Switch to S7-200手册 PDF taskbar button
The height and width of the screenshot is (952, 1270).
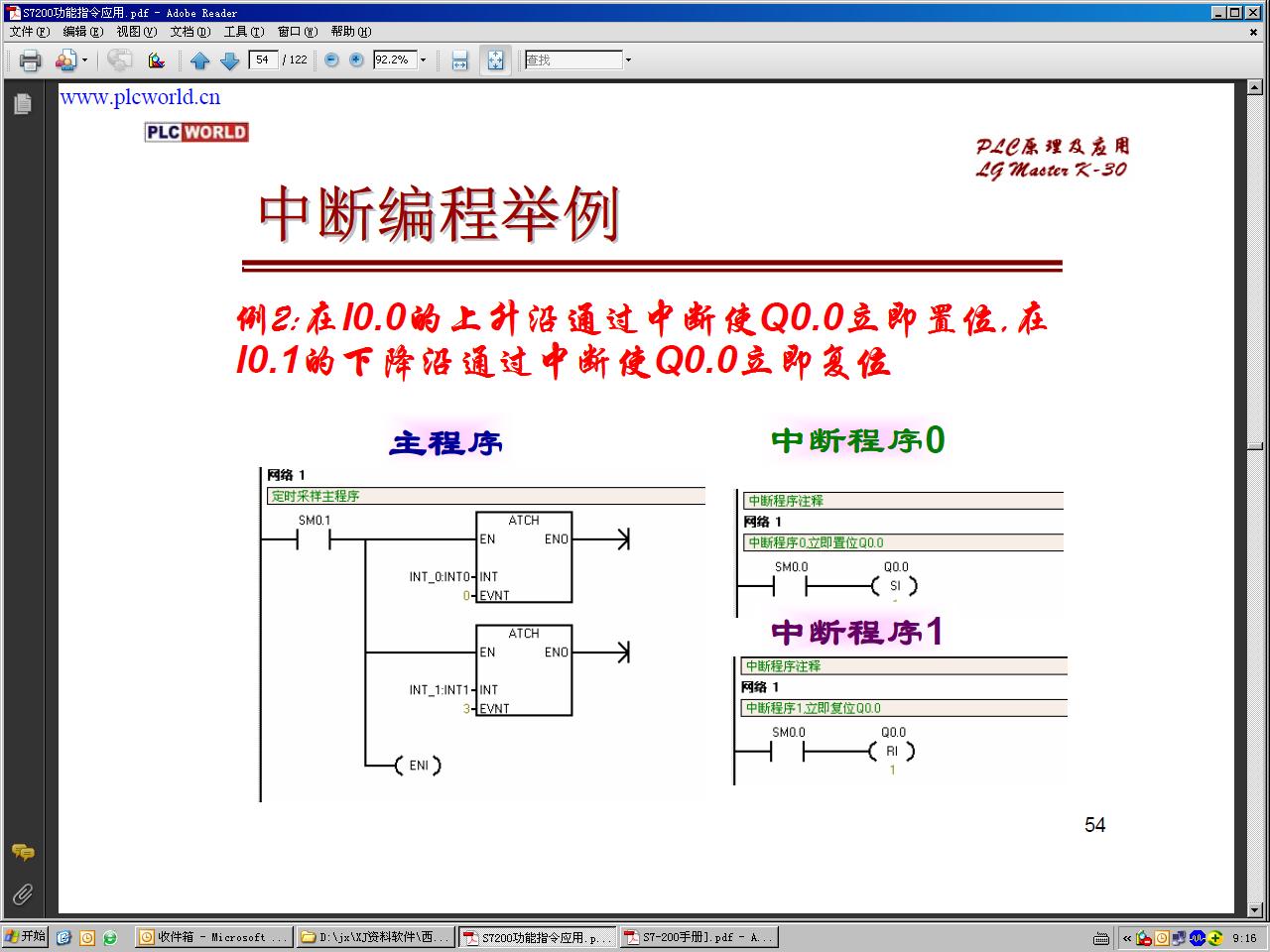[698, 937]
